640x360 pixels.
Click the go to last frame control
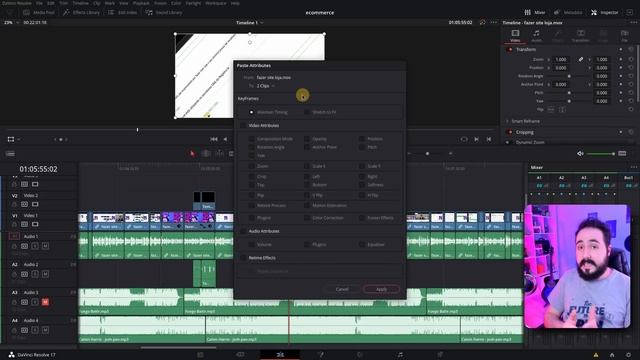(489, 139)
